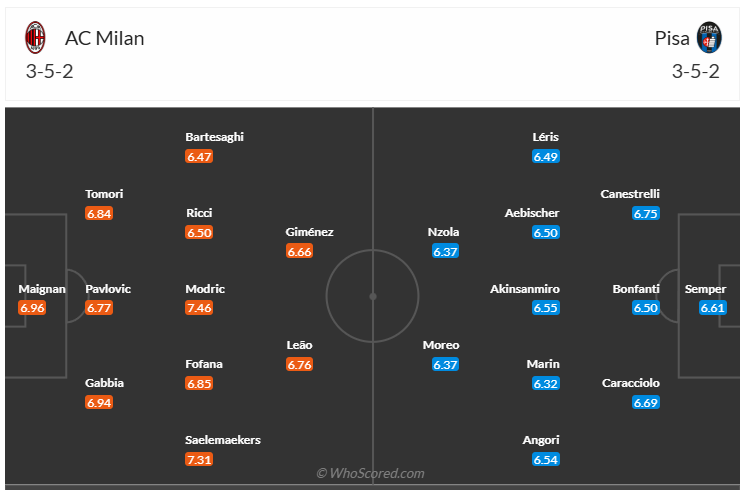
Task: Click Leão's player name
Action: 299,345
